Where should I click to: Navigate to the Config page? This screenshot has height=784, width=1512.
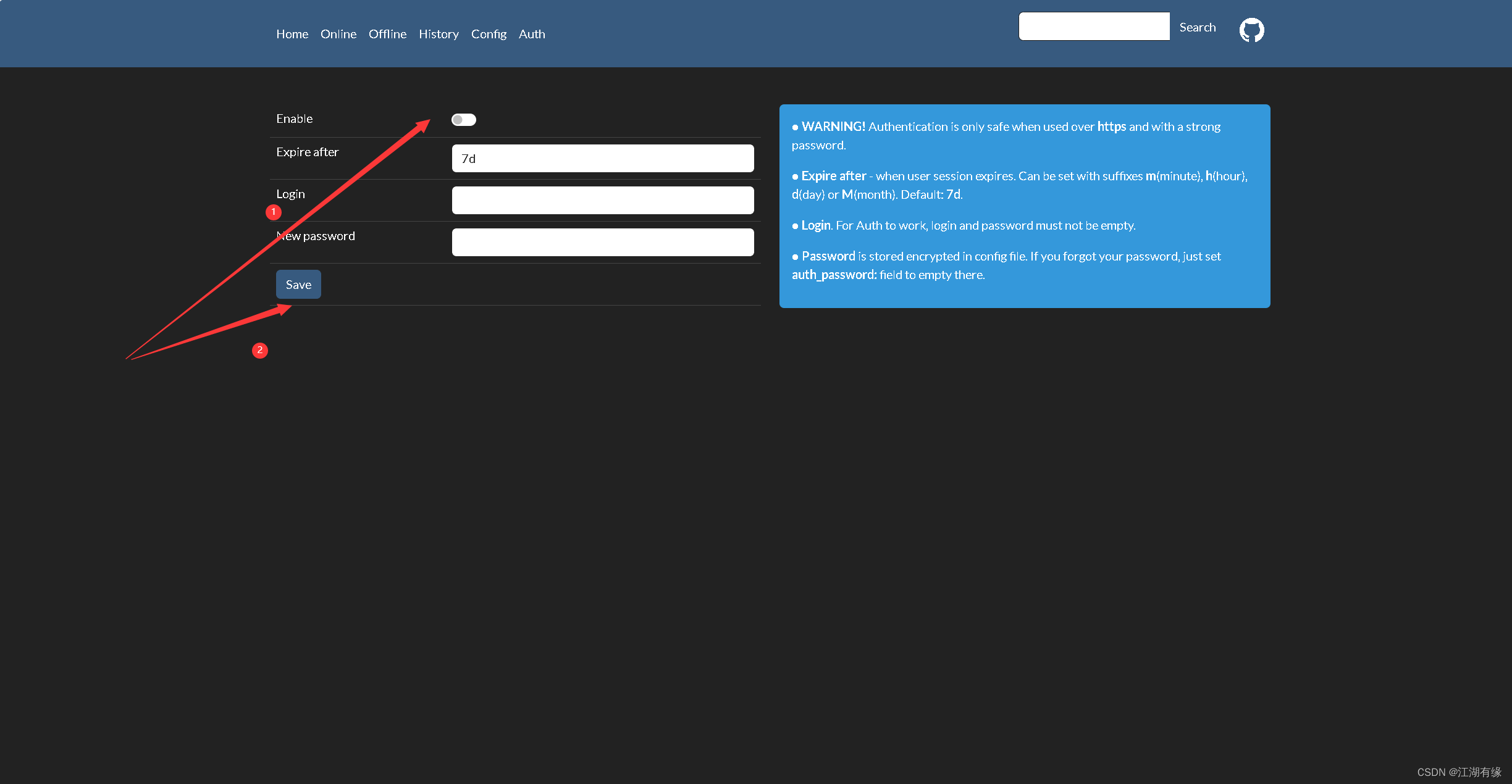[x=489, y=34]
